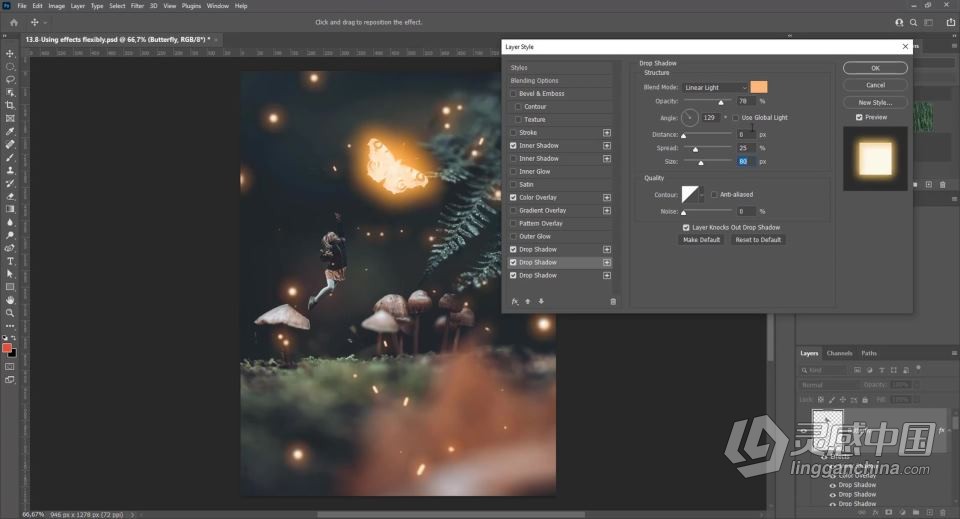This screenshot has height=519, width=960.
Task: Add another Stroke effect with plus icon
Action: (607, 133)
